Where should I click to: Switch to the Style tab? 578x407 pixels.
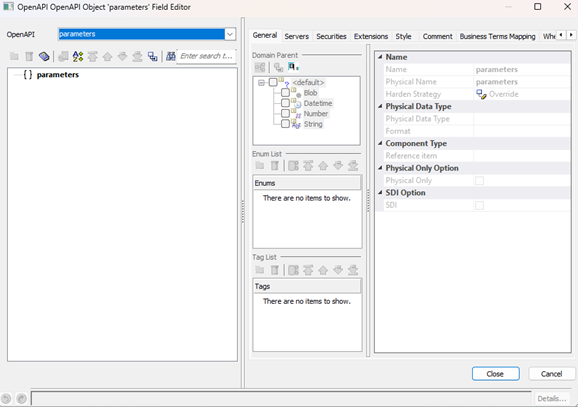403,36
